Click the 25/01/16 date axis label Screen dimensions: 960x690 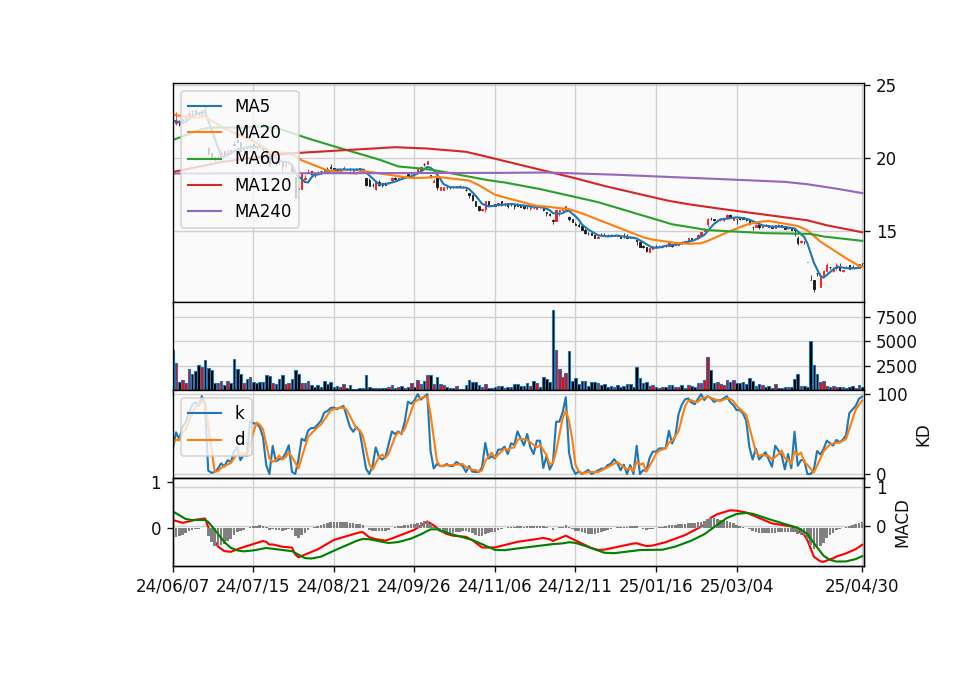point(656,586)
